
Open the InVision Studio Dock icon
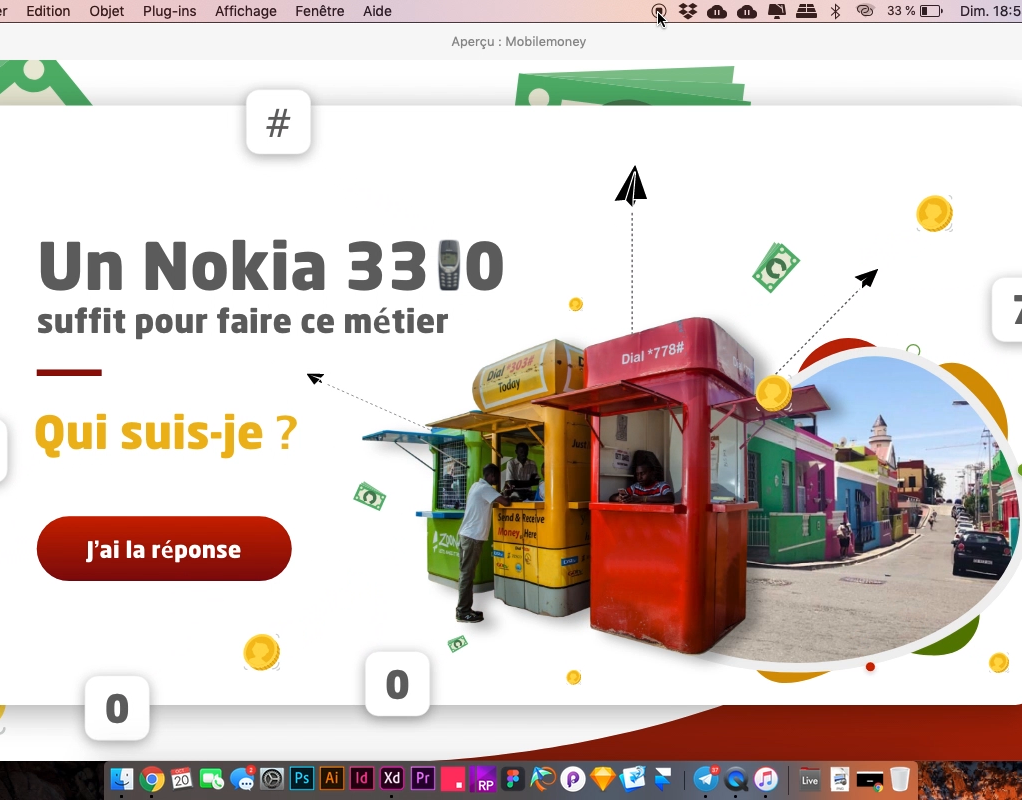[452, 778]
